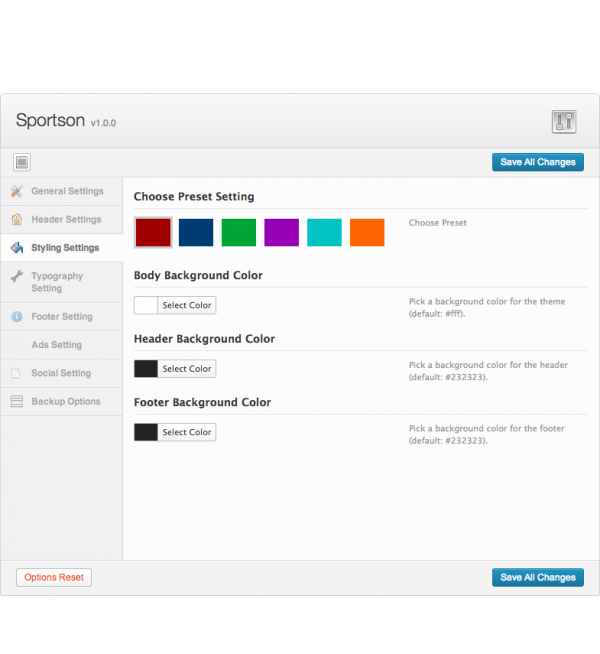Click the Typography Setting wrench icon
The width and height of the screenshot is (600, 654).
[x=17, y=276]
